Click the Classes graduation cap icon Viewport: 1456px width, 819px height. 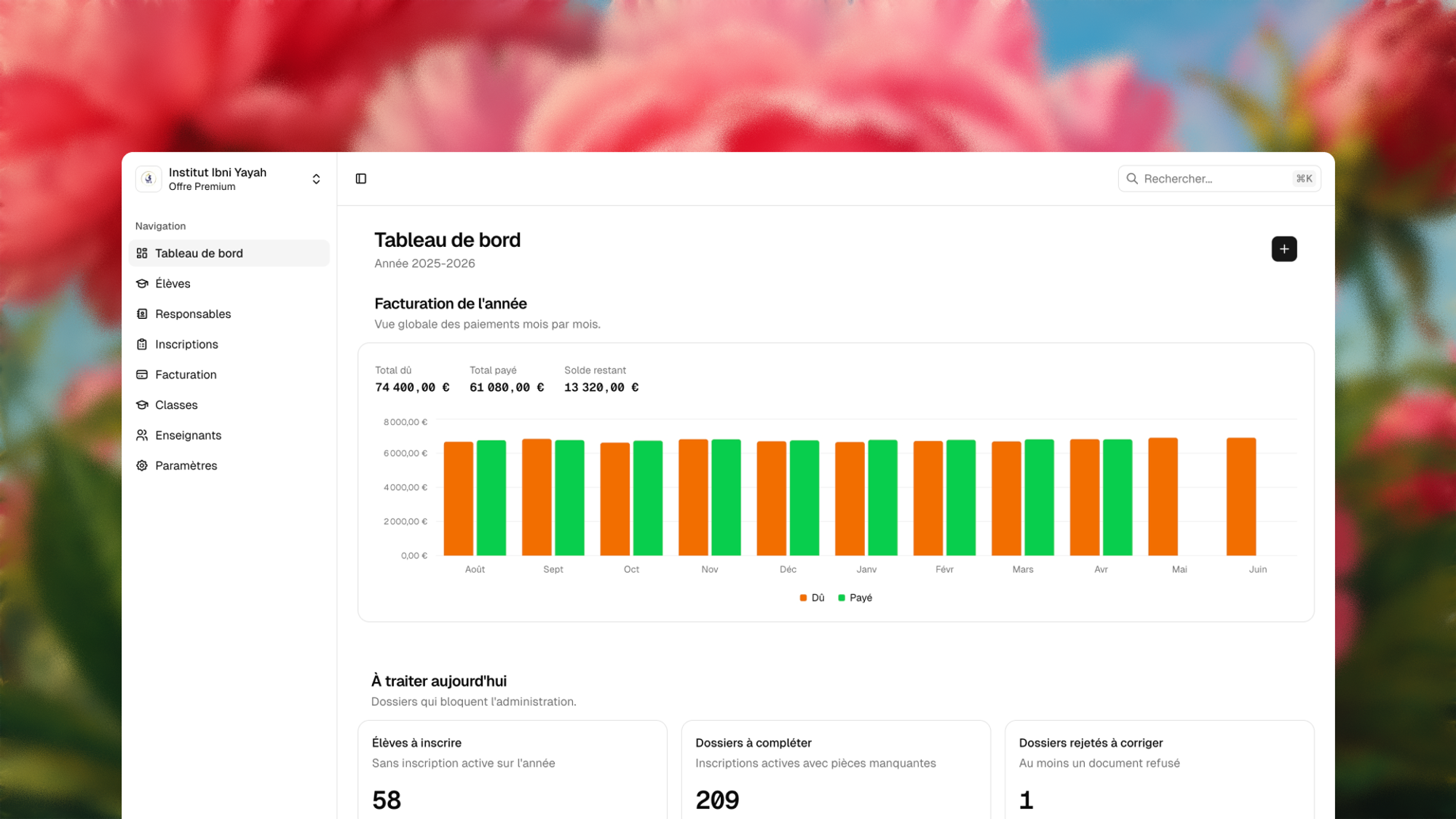[142, 405]
